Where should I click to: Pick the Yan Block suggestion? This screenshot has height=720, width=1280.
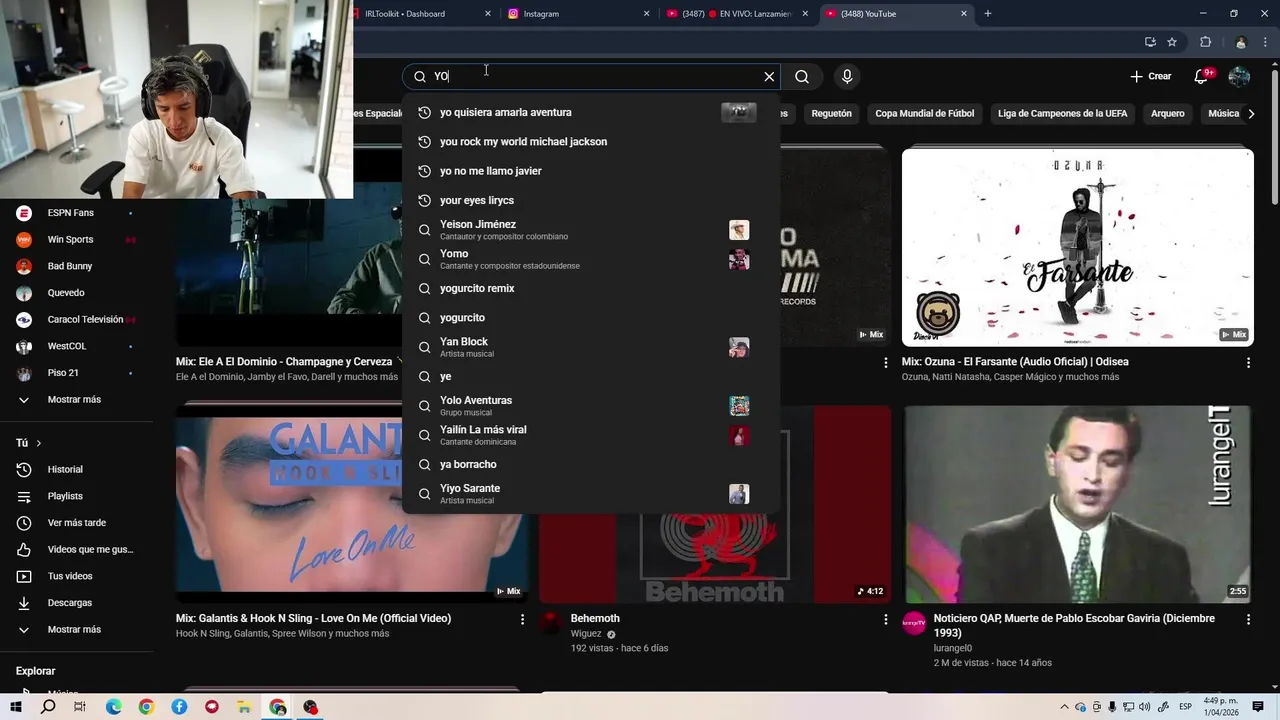tap(590, 347)
